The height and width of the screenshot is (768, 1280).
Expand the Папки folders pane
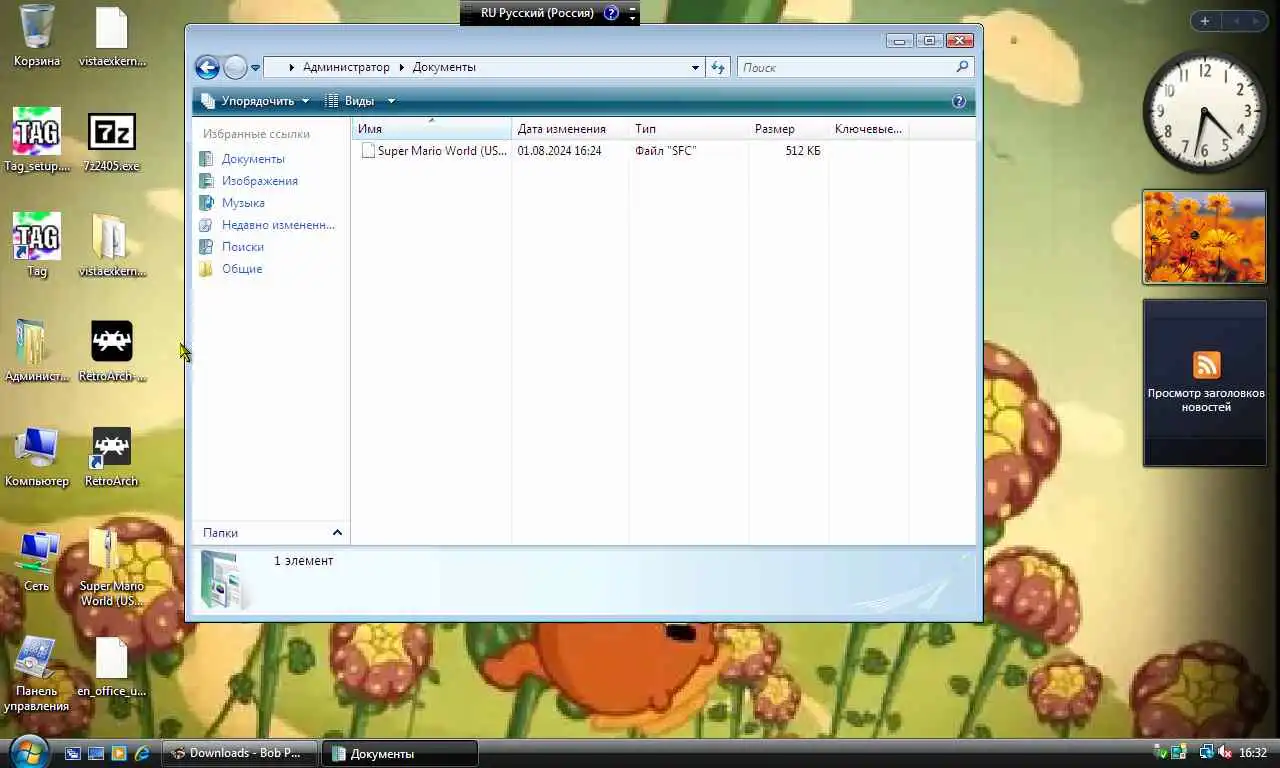[x=271, y=533]
